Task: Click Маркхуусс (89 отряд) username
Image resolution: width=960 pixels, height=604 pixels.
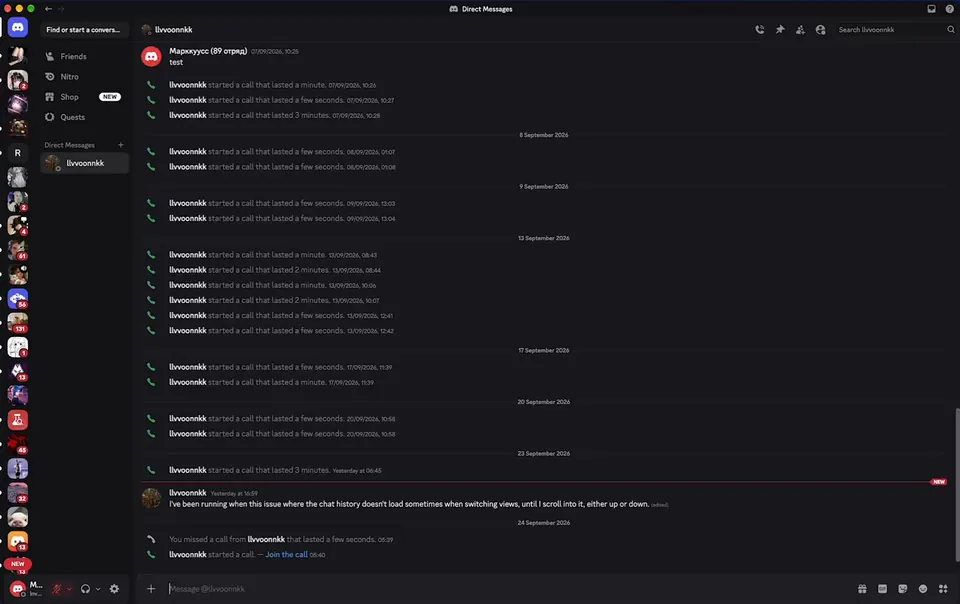Action: click(x=208, y=51)
